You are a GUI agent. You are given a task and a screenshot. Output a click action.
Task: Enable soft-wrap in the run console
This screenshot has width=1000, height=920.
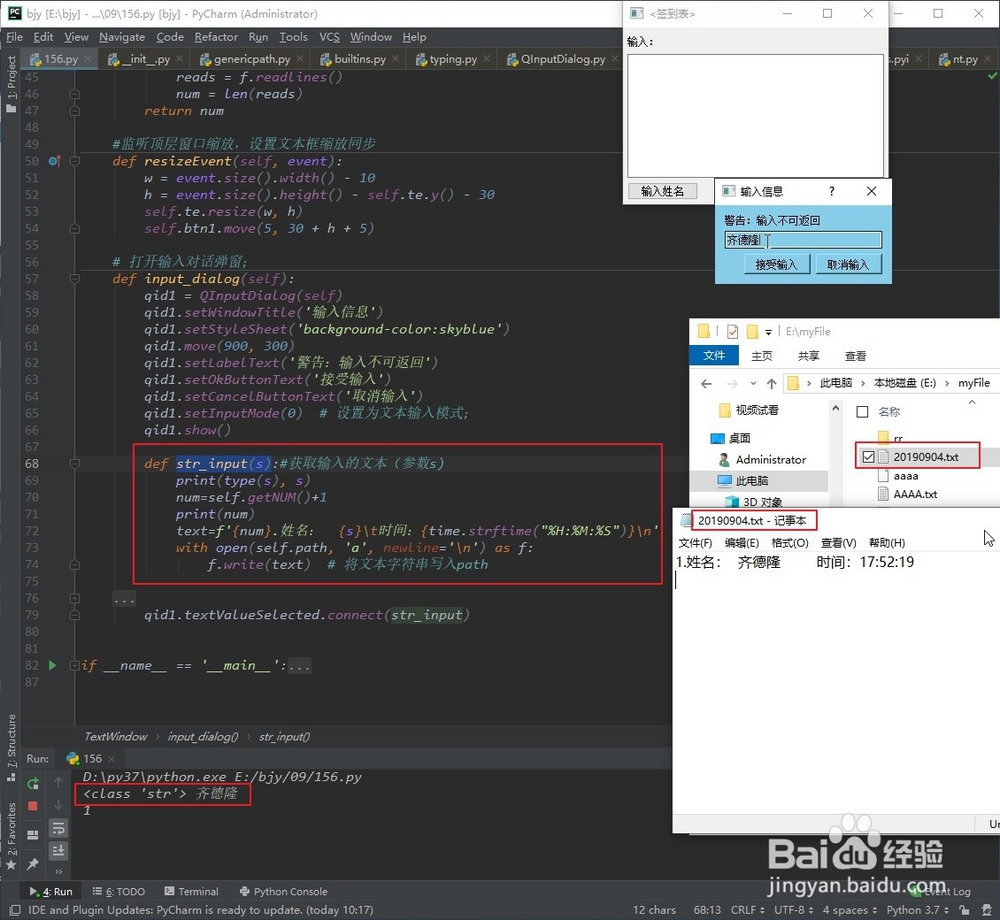(x=59, y=829)
